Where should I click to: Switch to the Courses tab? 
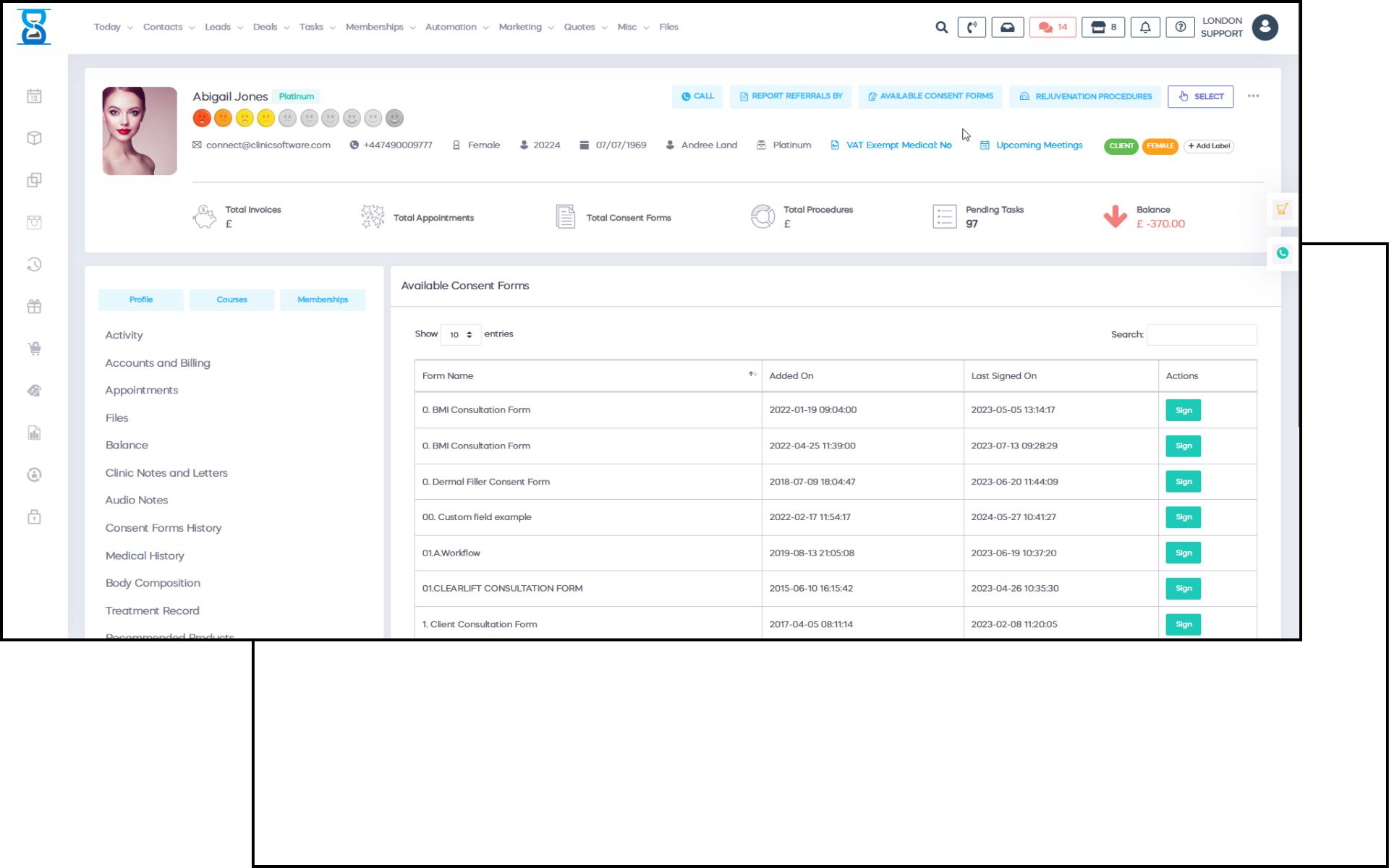[x=231, y=299]
